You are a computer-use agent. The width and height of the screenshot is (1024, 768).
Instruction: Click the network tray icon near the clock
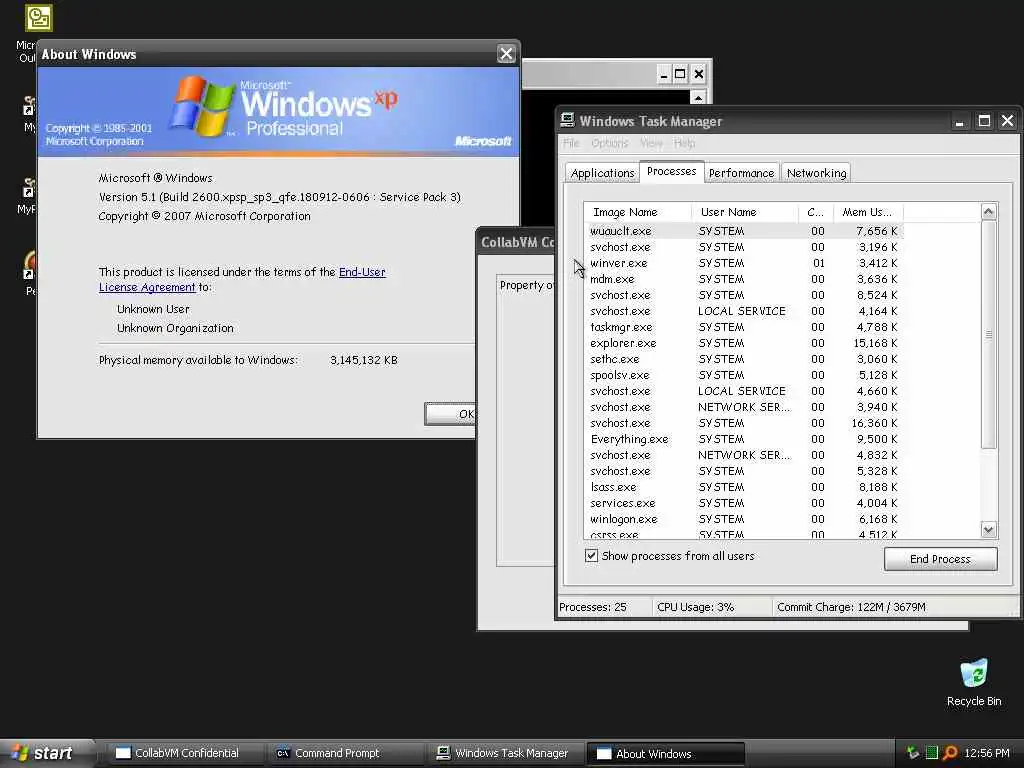click(914, 753)
